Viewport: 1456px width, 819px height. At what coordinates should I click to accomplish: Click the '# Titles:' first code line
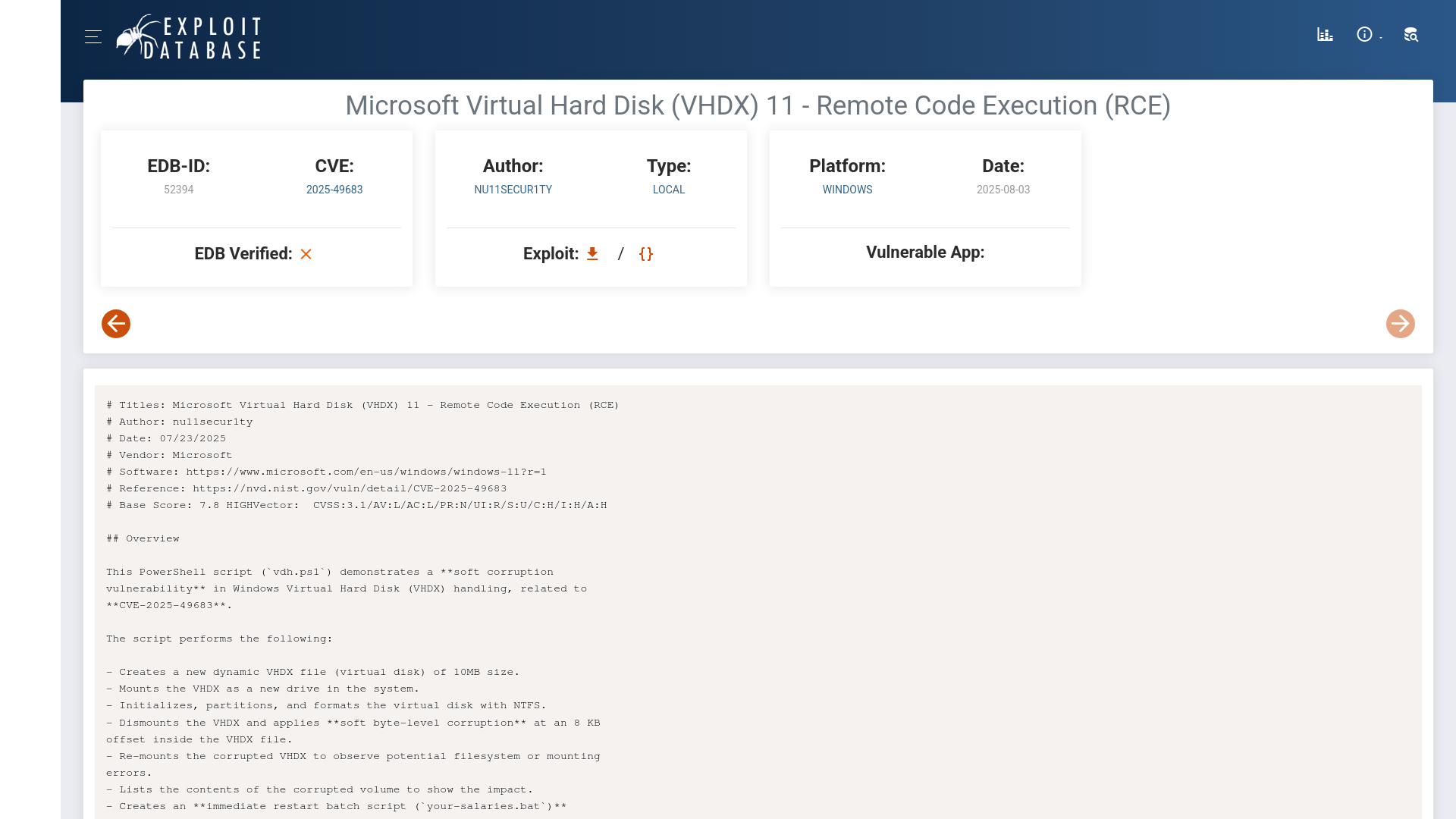pyautogui.click(x=362, y=405)
